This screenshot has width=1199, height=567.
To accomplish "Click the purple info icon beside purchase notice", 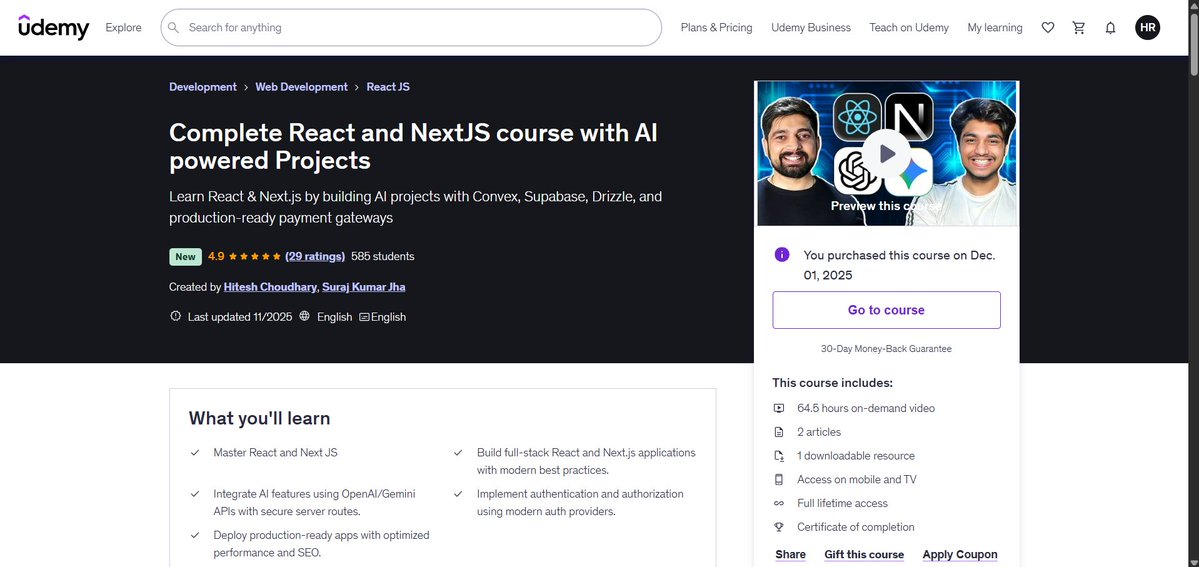I will 781,255.
